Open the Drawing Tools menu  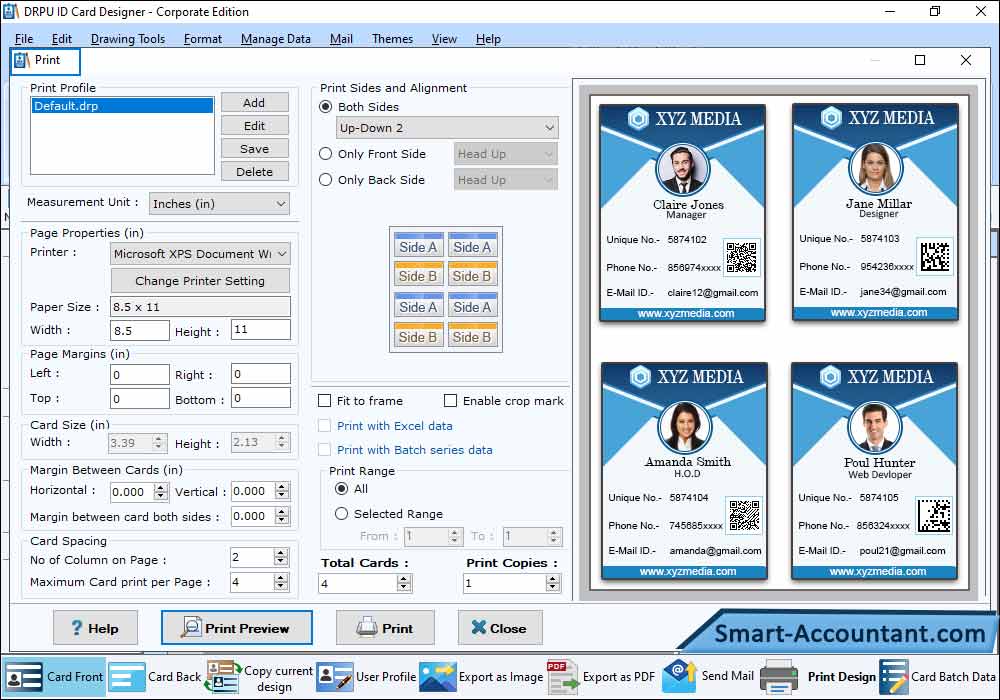(x=128, y=39)
